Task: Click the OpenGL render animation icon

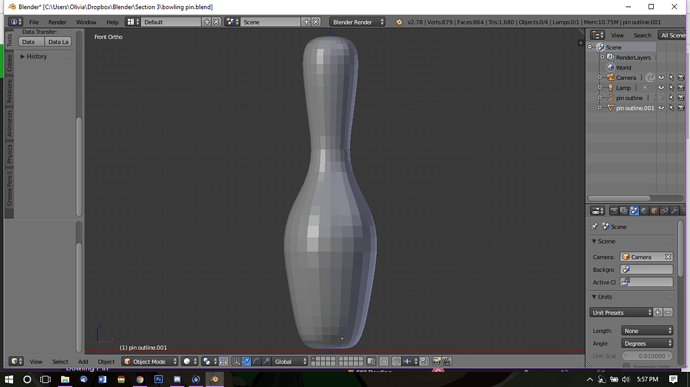Action: [x=447, y=361]
